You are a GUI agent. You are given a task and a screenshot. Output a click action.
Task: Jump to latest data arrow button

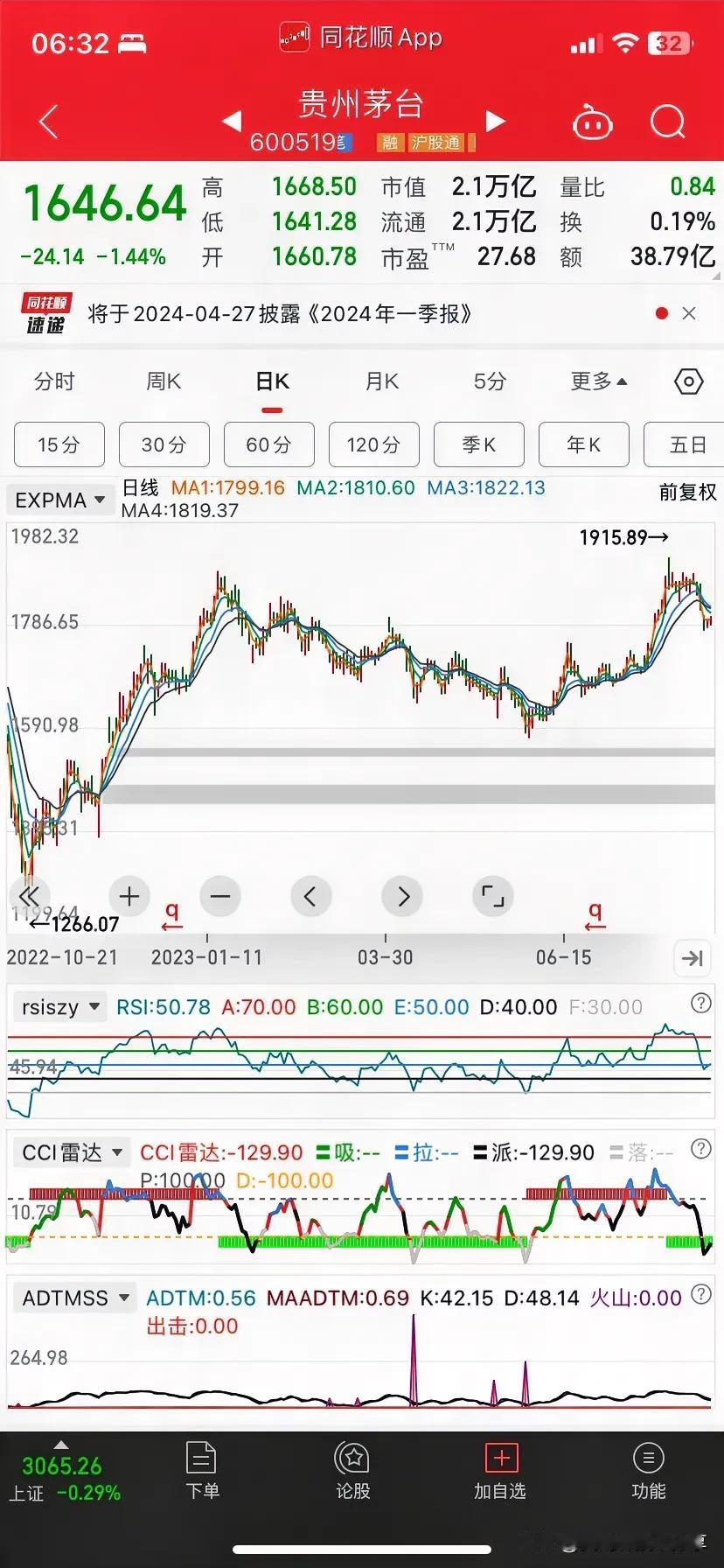coord(693,958)
